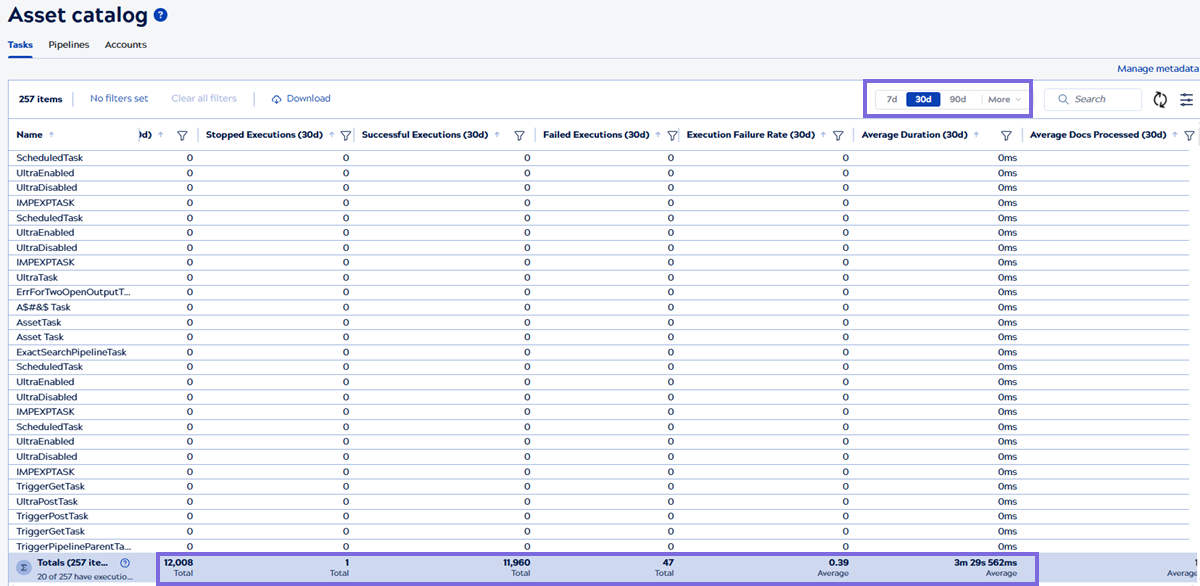Click the Name column header
This screenshot has width=1200, height=586.
tap(29, 134)
